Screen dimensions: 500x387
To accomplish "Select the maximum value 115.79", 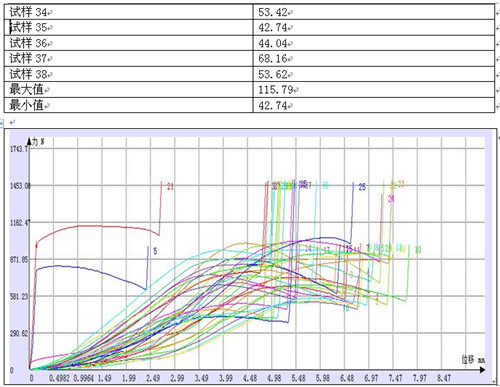I will coord(275,89).
